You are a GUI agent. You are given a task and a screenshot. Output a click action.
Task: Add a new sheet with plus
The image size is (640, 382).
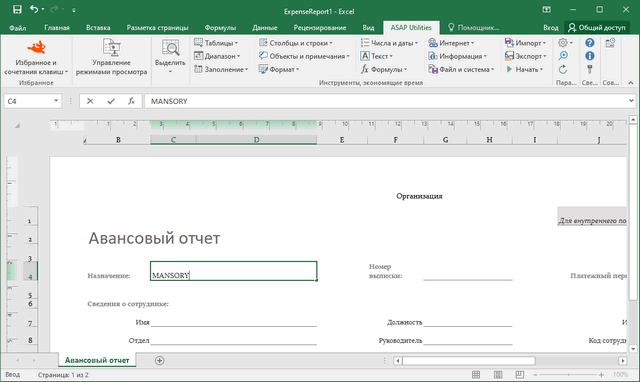(x=160, y=360)
